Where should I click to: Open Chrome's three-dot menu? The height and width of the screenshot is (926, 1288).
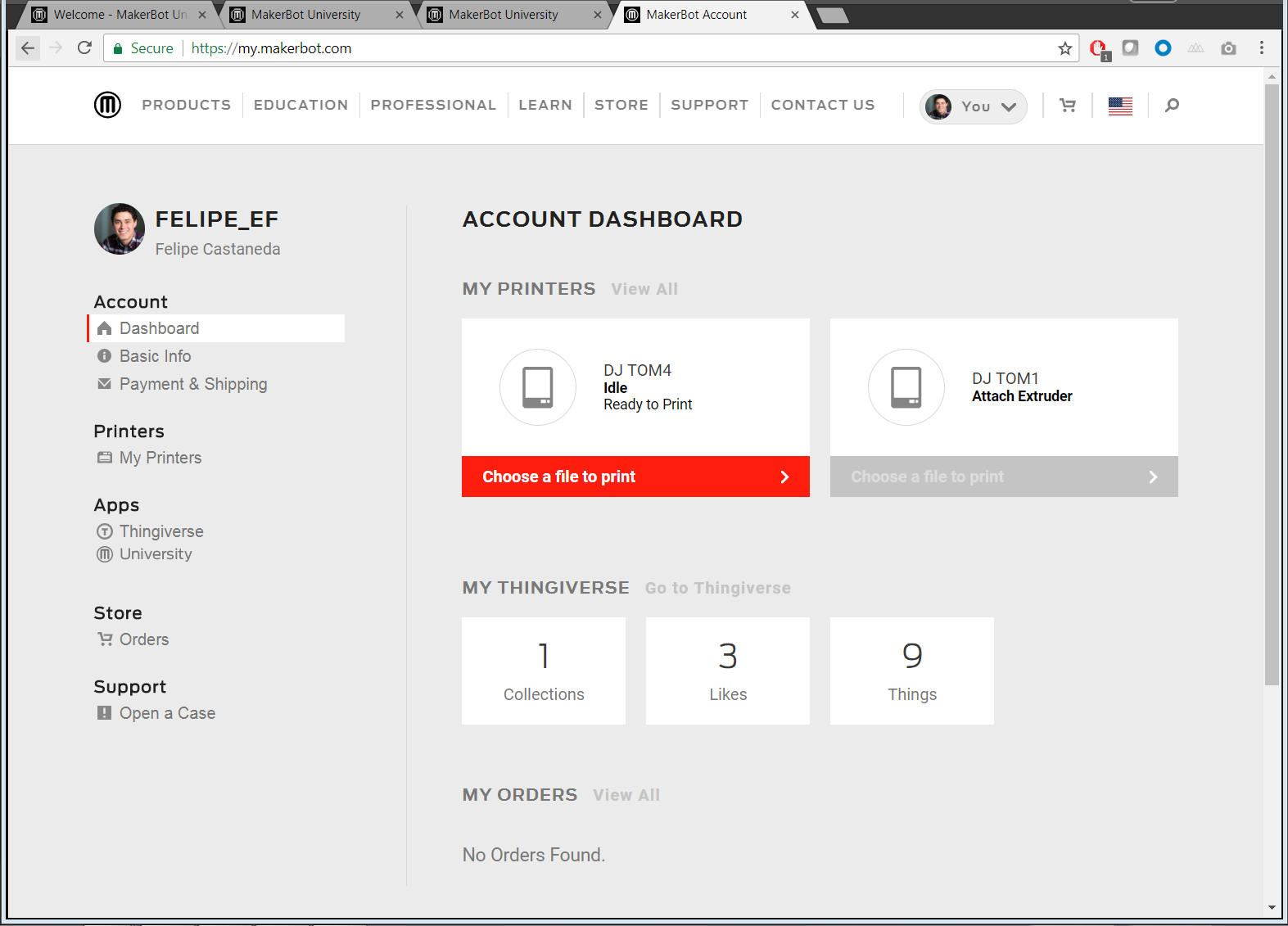click(x=1262, y=48)
